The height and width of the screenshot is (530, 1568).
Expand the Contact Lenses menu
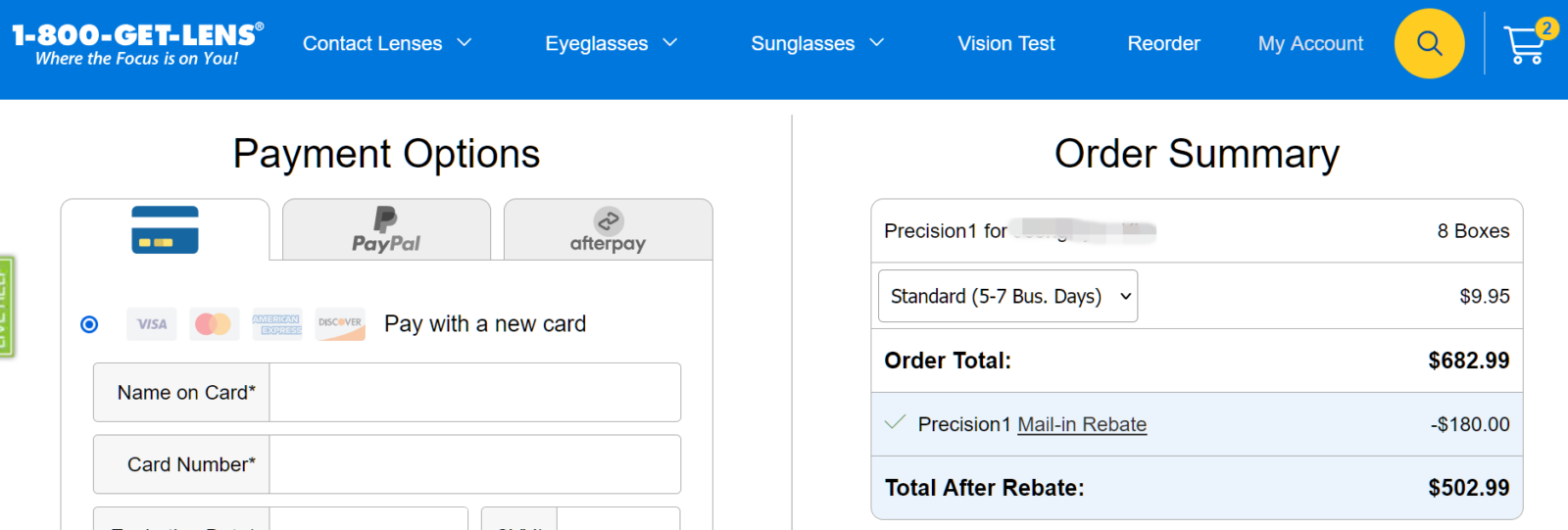point(387,43)
